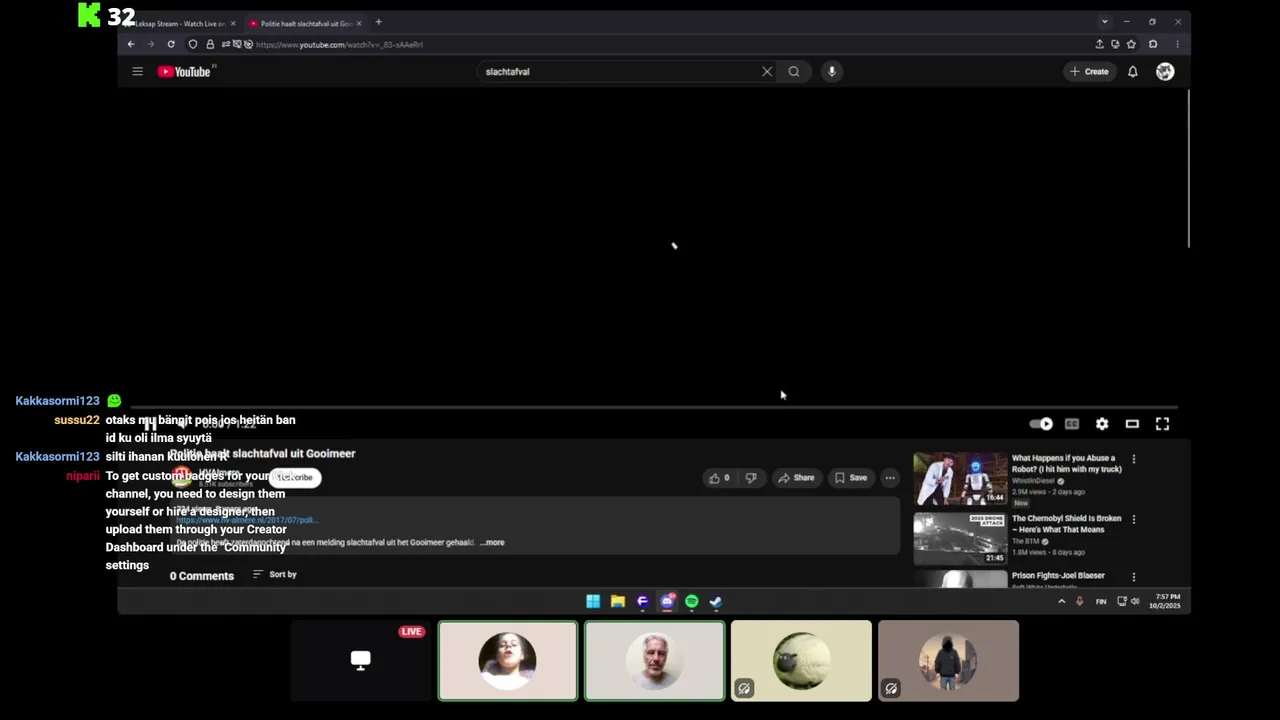Switch video to theater mode
Image resolution: width=1280 pixels, height=720 pixels.
coord(1132,424)
